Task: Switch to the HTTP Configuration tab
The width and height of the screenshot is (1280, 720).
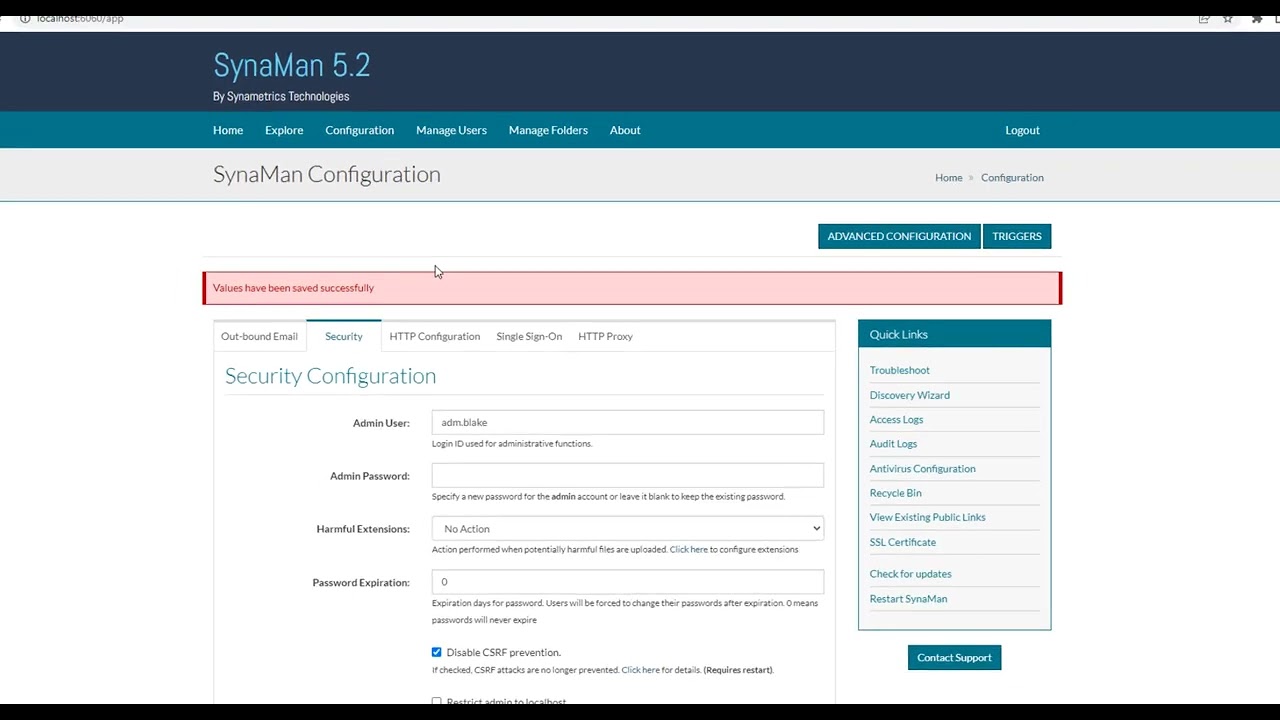Action: [x=434, y=336]
